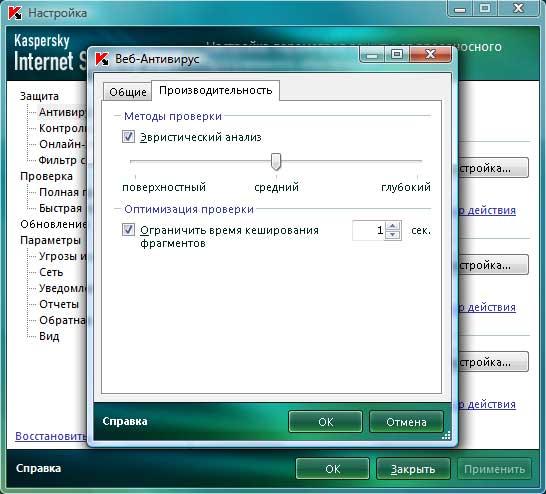Click the Kaspersky logo in Веб-Антивирус title bar
The image size is (546, 494).
click(102, 59)
